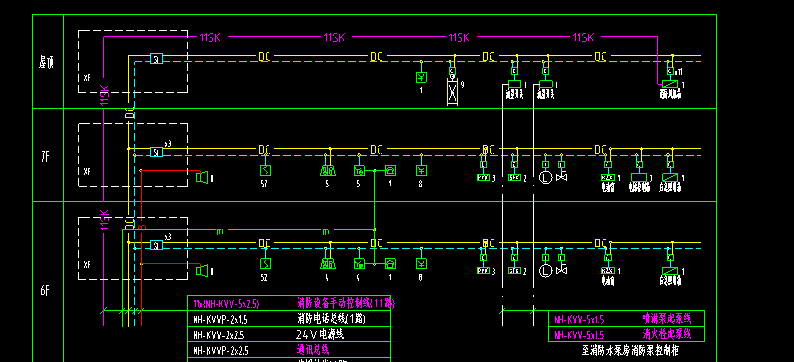Select the 6F fire telephone symbol

(x=390, y=264)
